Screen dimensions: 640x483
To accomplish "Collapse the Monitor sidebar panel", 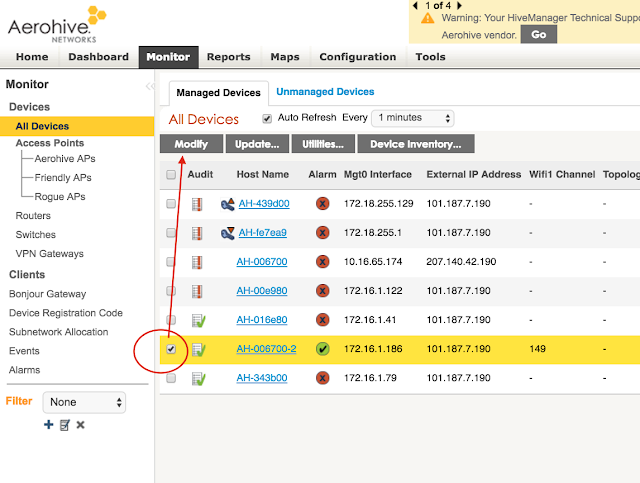I will [150, 86].
